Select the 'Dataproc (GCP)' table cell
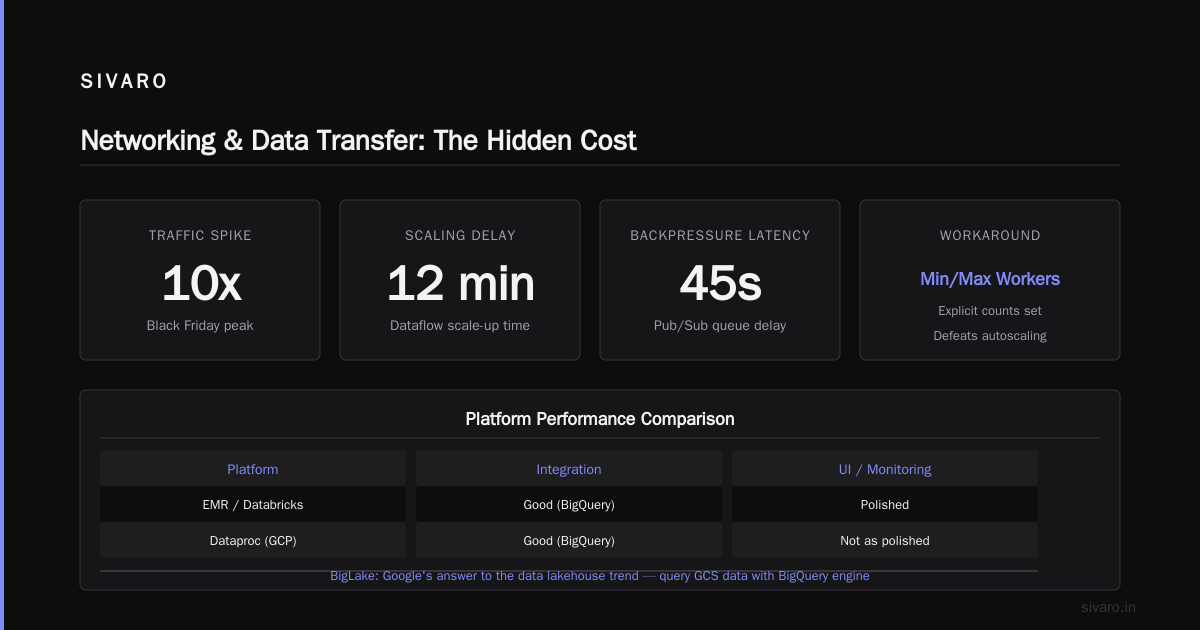Image resolution: width=1200 pixels, height=630 pixels. pos(253,541)
